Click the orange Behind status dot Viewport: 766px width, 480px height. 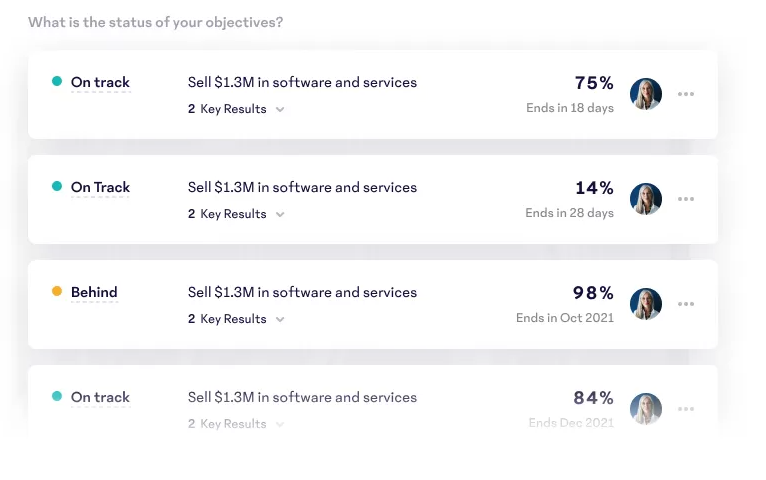(x=57, y=292)
